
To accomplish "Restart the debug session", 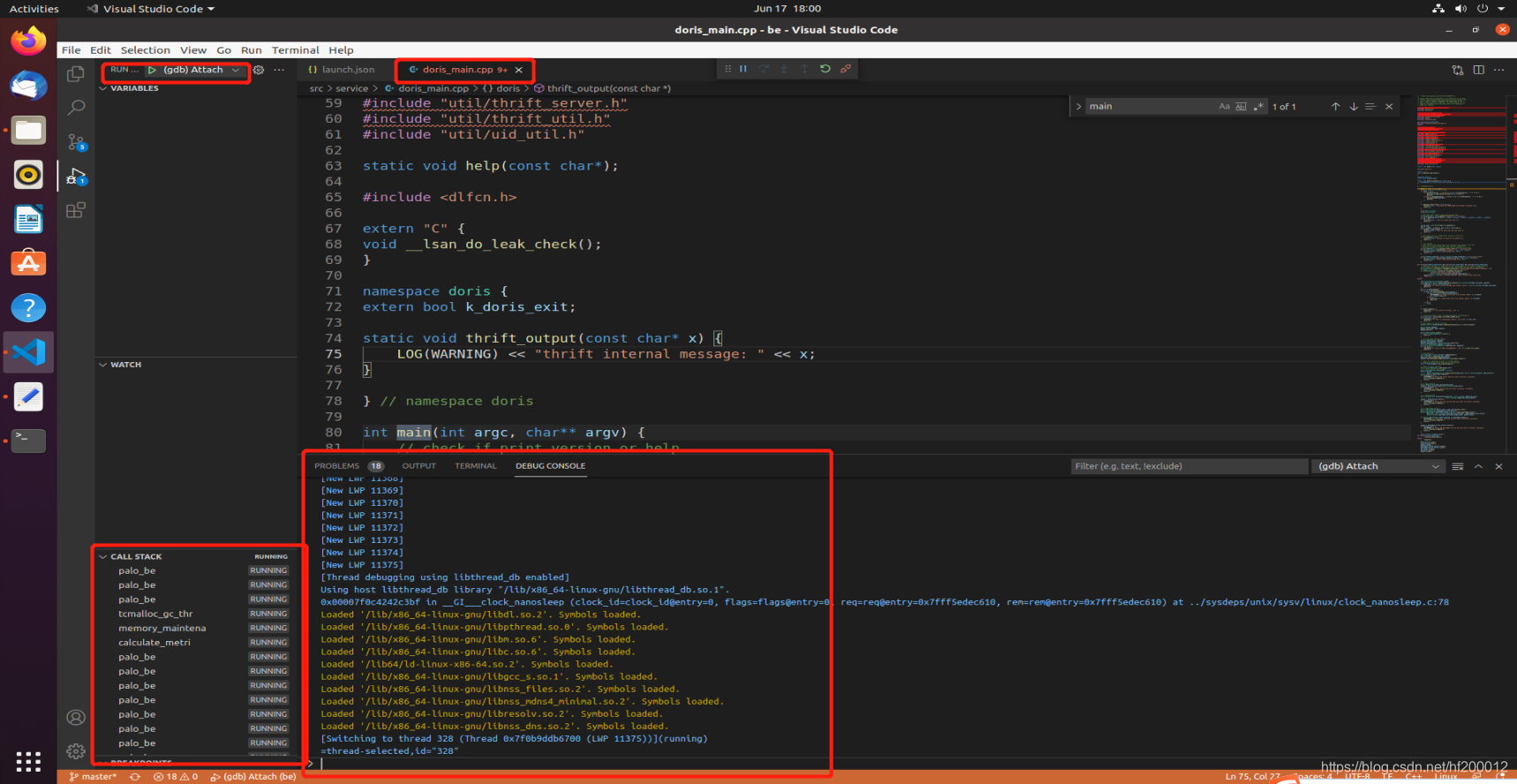I will [825, 69].
